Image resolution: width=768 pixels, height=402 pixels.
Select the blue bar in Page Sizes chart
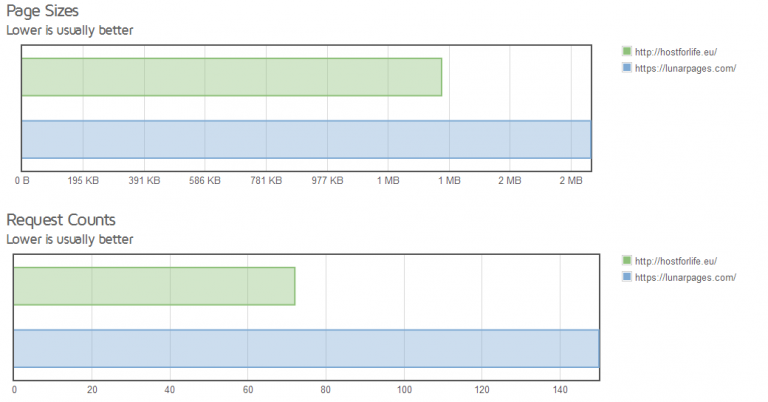pyautogui.click(x=305, y=139)
